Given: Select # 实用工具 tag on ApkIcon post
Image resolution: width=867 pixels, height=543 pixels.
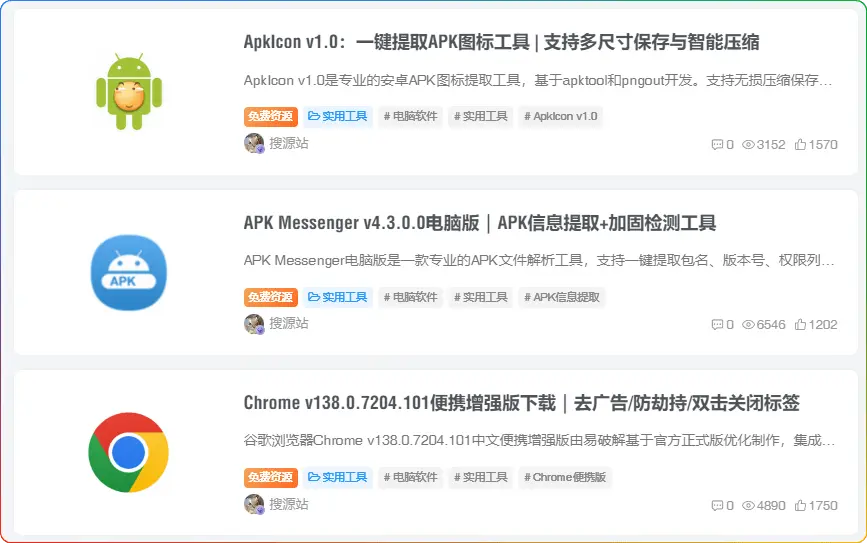Looking at the screenshot, I should (480, 117).
